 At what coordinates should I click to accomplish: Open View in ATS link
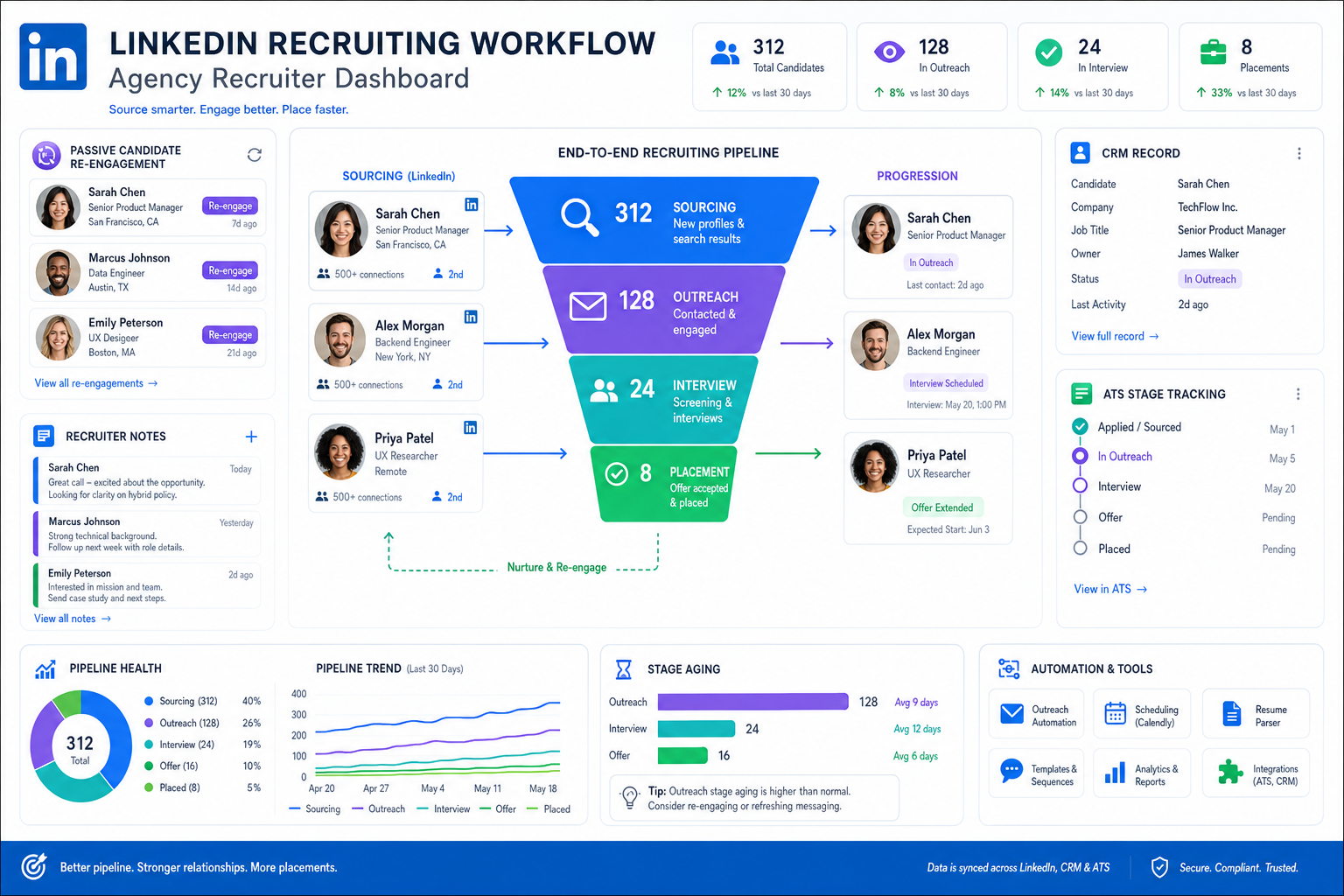click(x=1110, y=589)
